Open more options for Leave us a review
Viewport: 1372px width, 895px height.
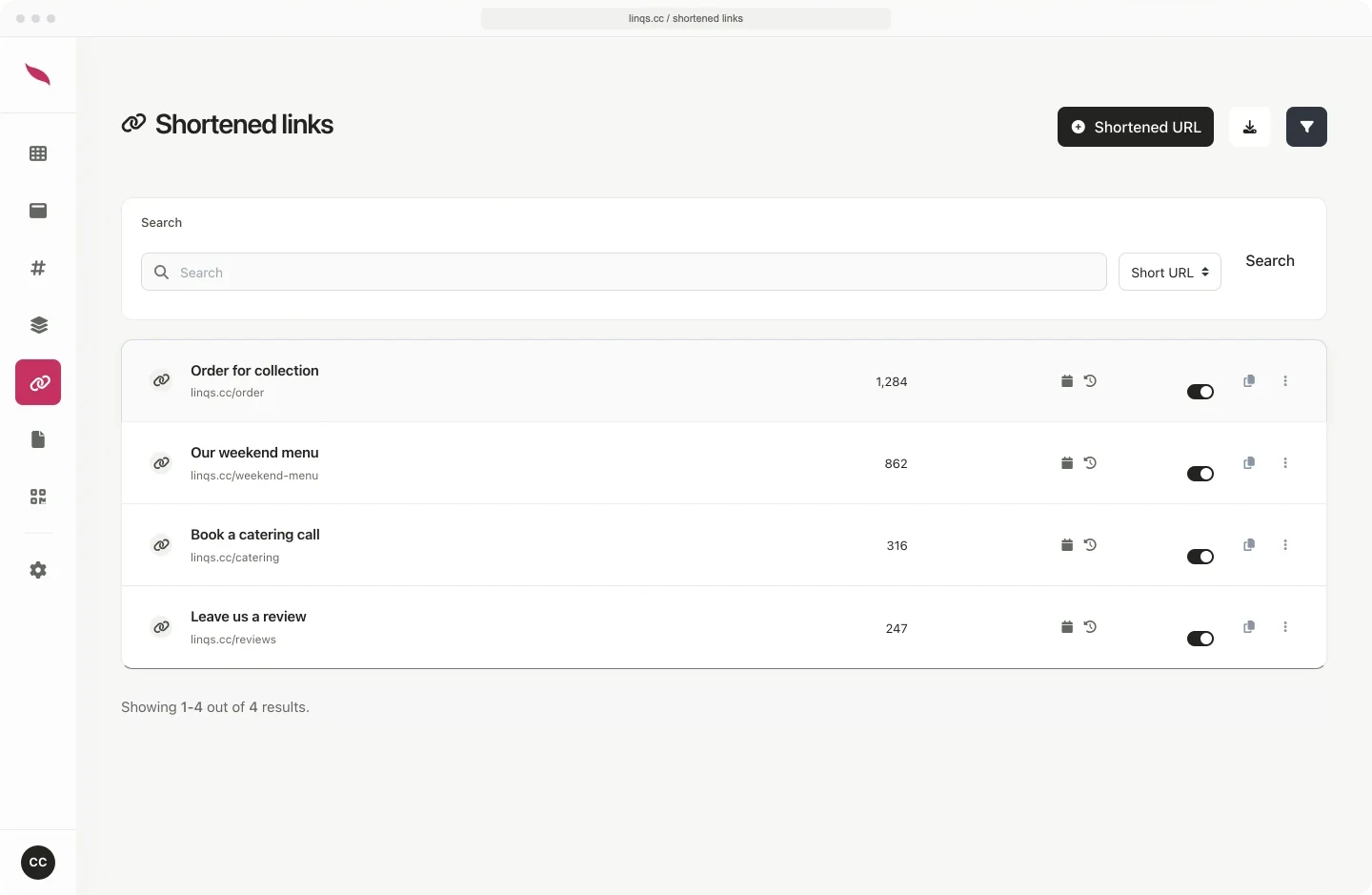coord(1285,627)
